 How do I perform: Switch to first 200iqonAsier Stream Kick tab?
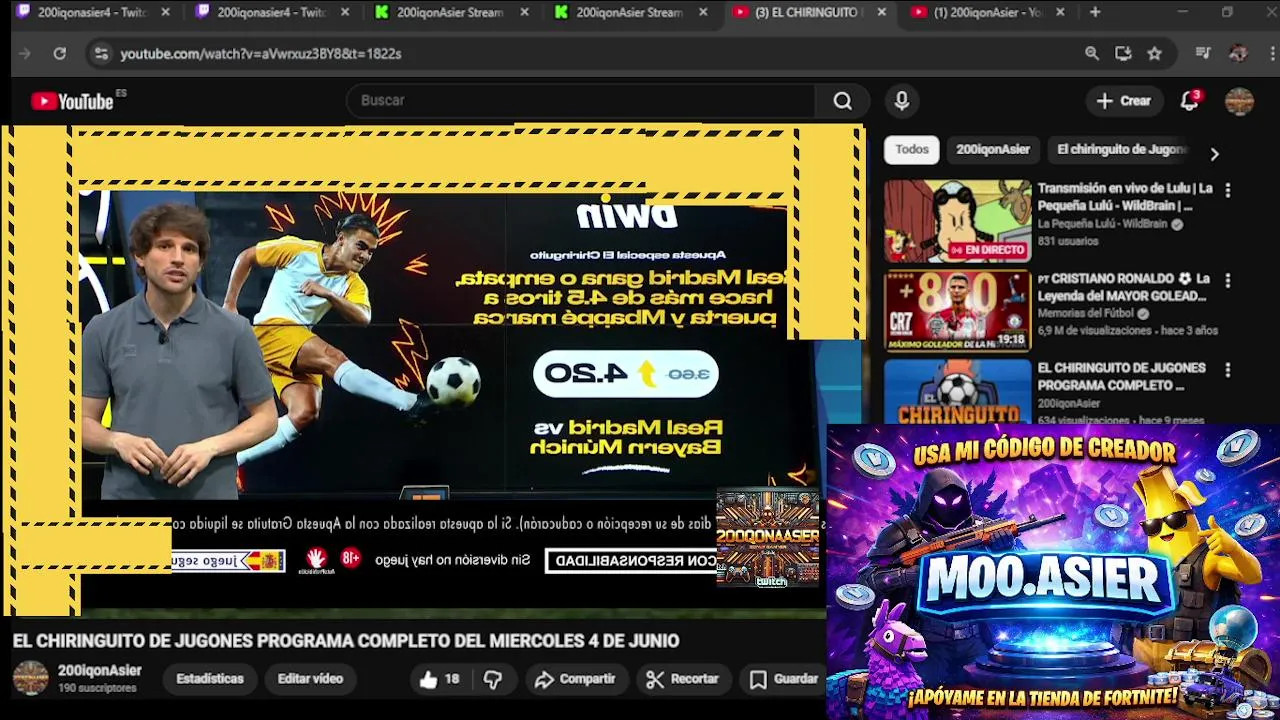click(452, 12)
